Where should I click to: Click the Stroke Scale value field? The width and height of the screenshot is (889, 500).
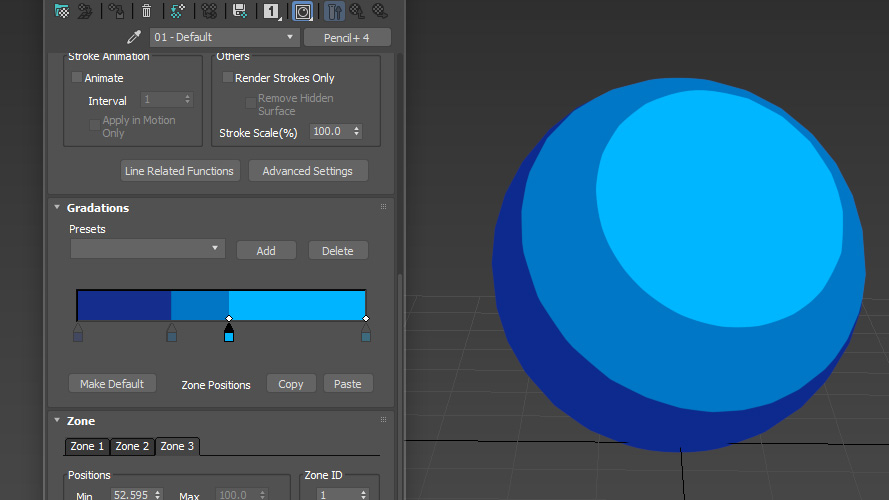click(x=331, y=132)
